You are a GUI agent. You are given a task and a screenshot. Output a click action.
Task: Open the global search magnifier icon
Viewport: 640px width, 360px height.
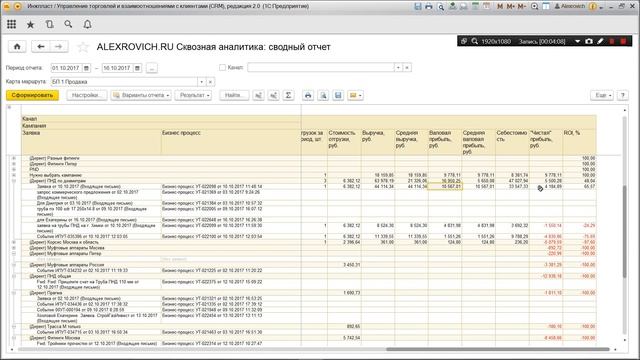coord(68,24)
